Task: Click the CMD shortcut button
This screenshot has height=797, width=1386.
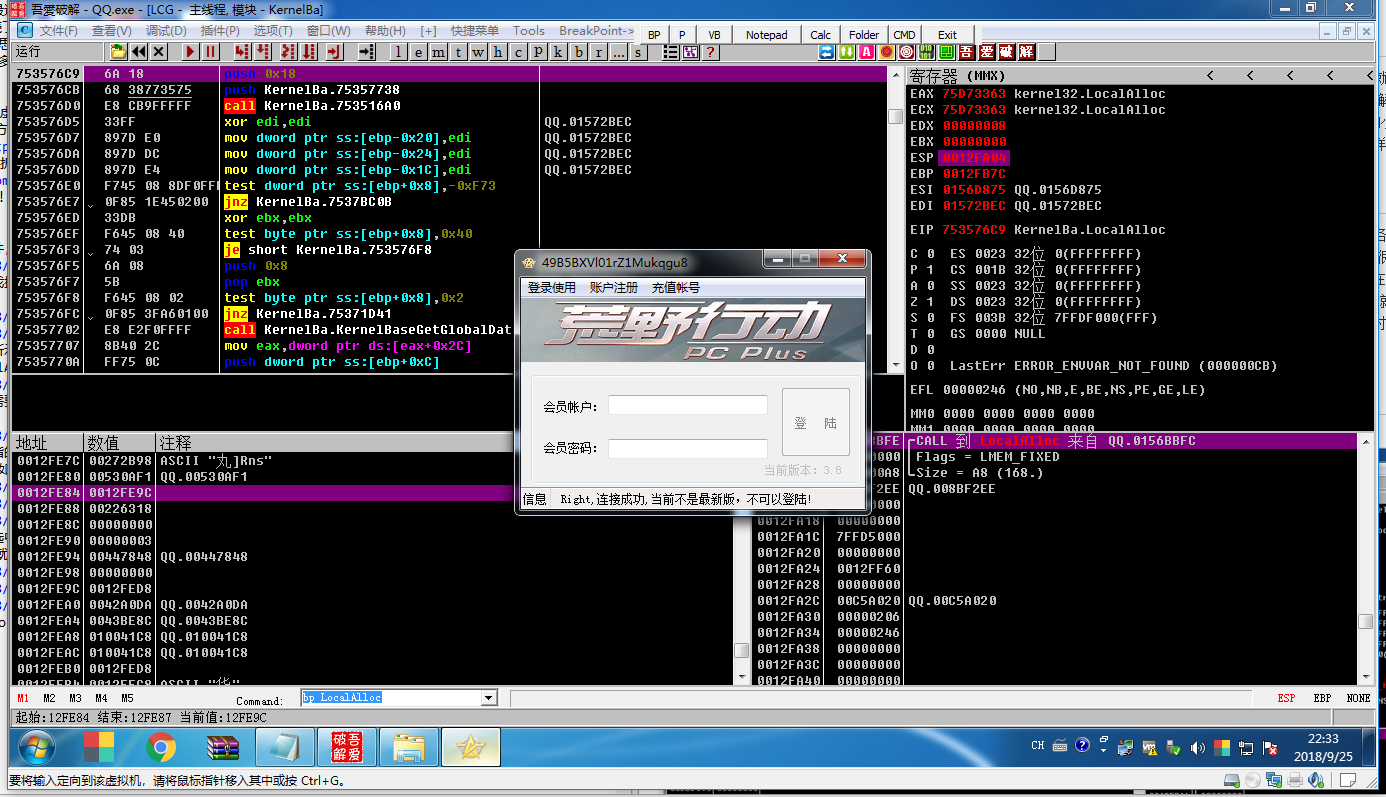Action: click(904, 35)
